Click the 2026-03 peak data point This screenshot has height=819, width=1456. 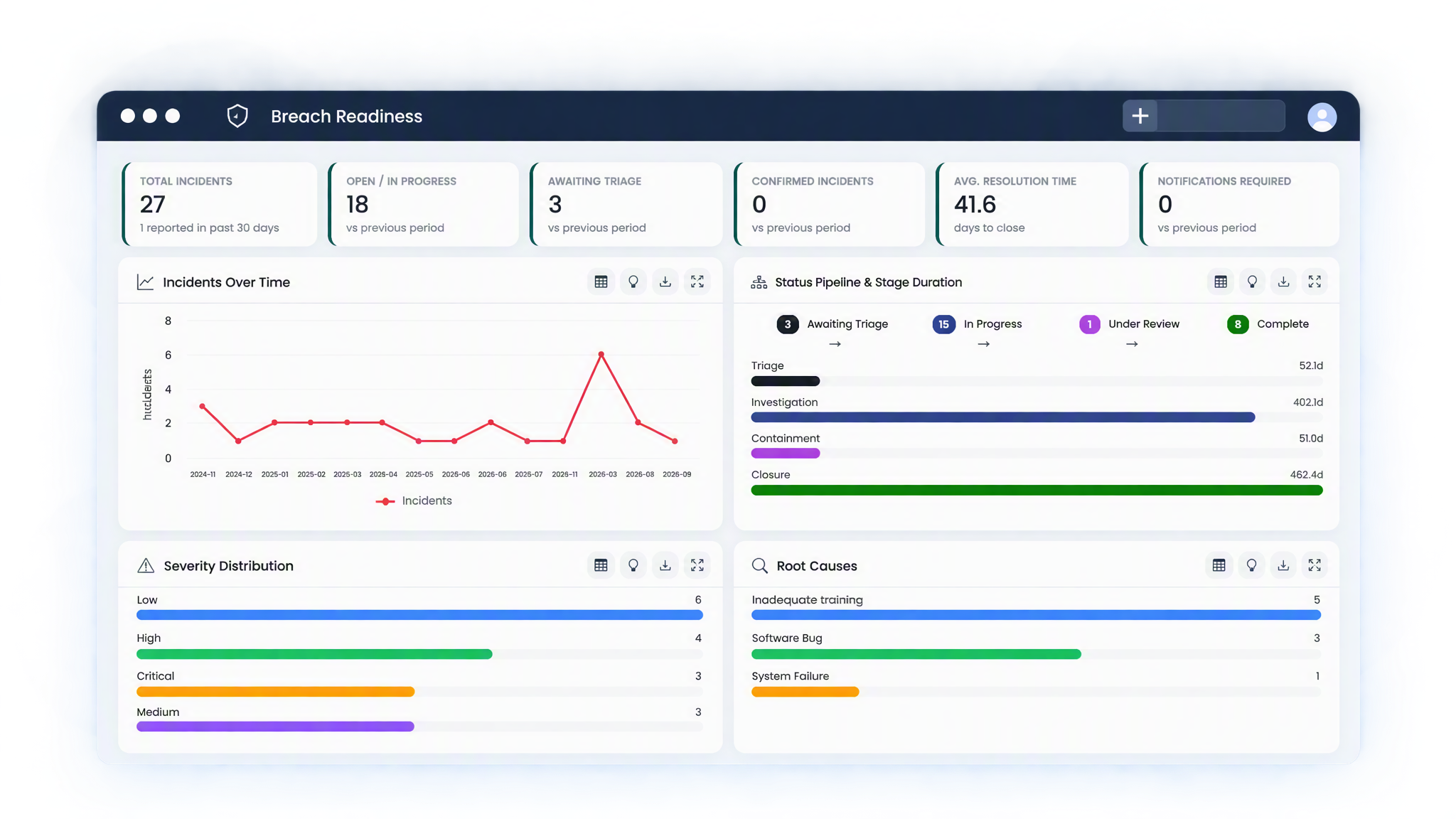pyautogui.click(x=601, y=354)
